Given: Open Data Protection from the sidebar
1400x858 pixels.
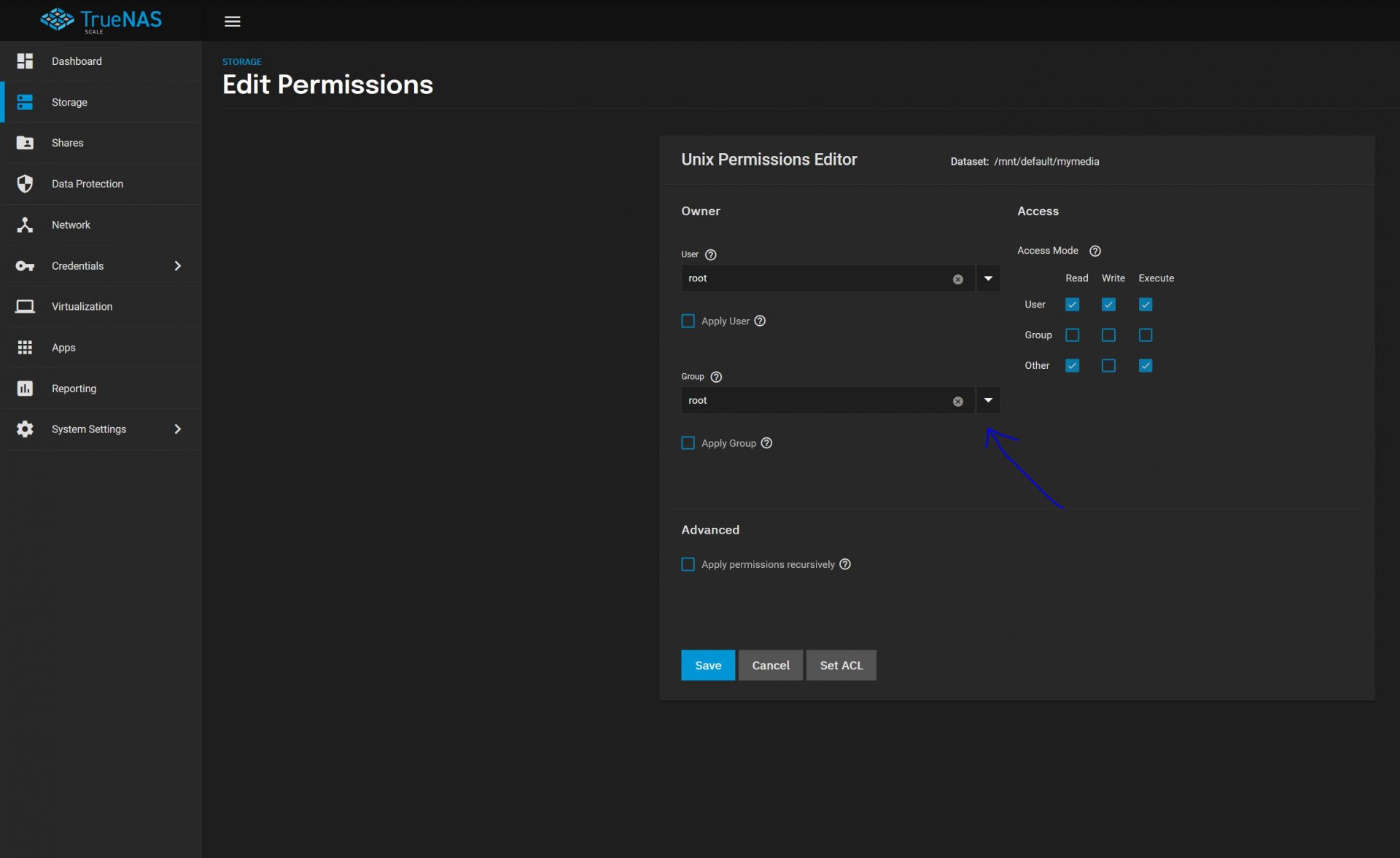Looking at the screenshot, I should coord(87,184).
